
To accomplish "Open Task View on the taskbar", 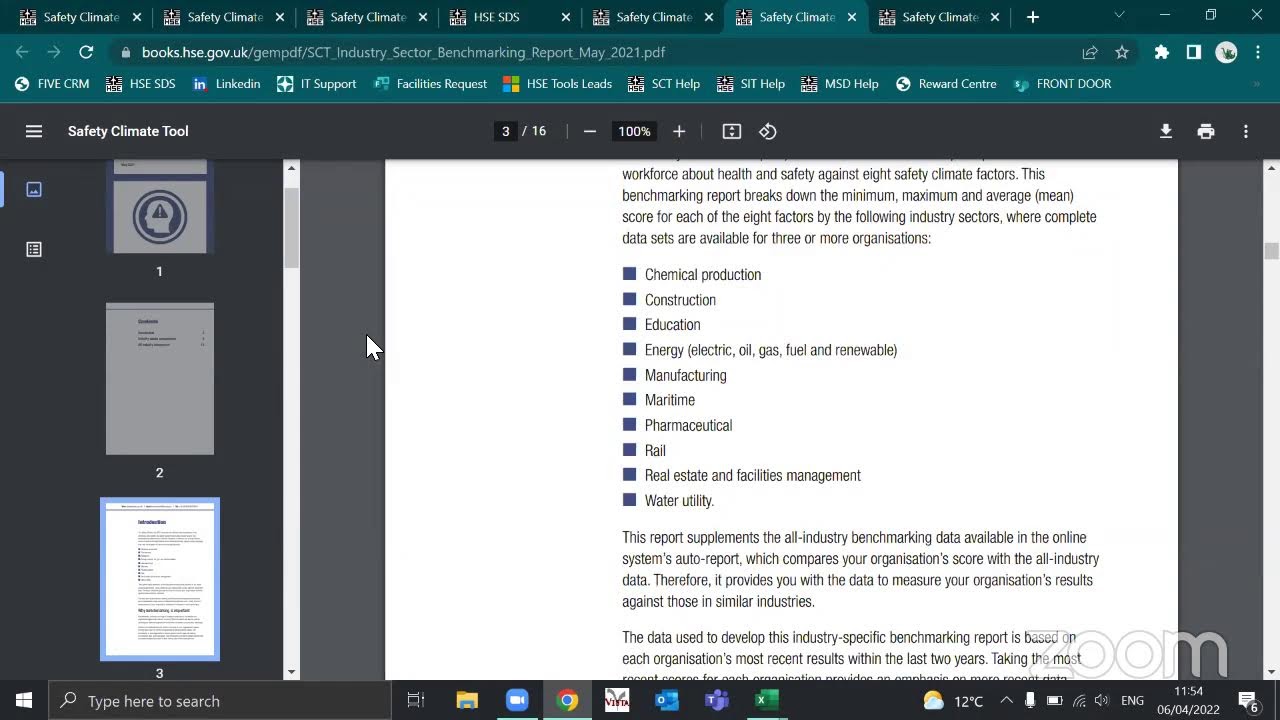I will [x=416, y=701].
